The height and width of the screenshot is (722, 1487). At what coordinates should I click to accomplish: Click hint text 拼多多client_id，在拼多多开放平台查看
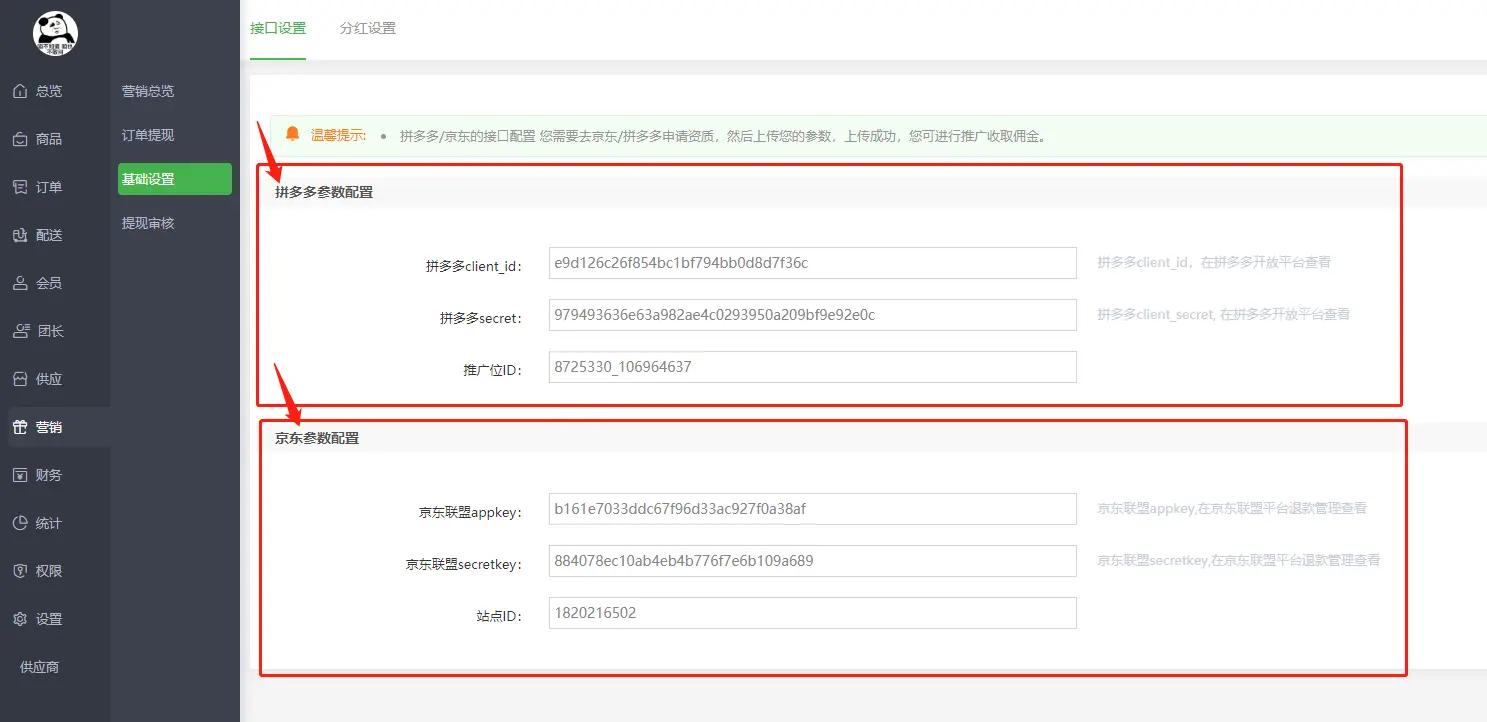point(1214,262)
